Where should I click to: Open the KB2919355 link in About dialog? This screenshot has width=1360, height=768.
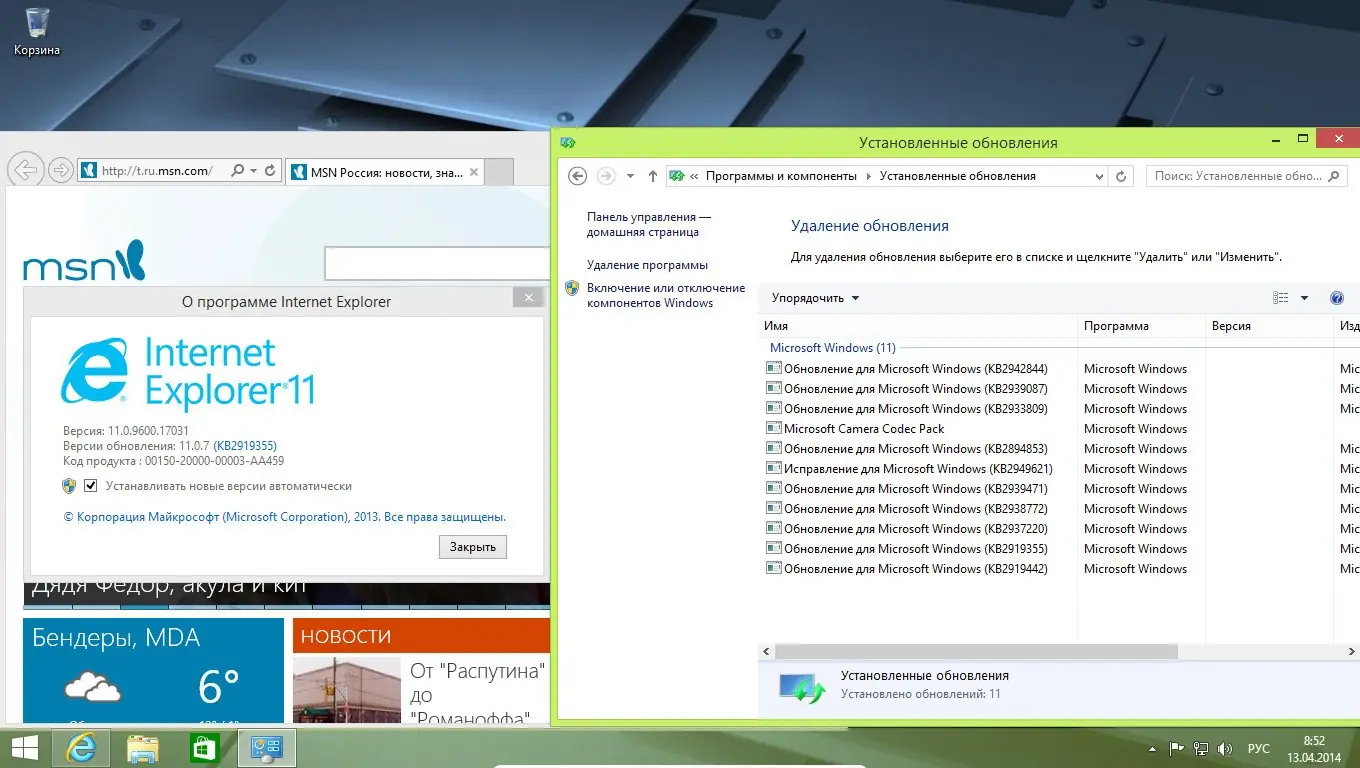pos(245,446)
